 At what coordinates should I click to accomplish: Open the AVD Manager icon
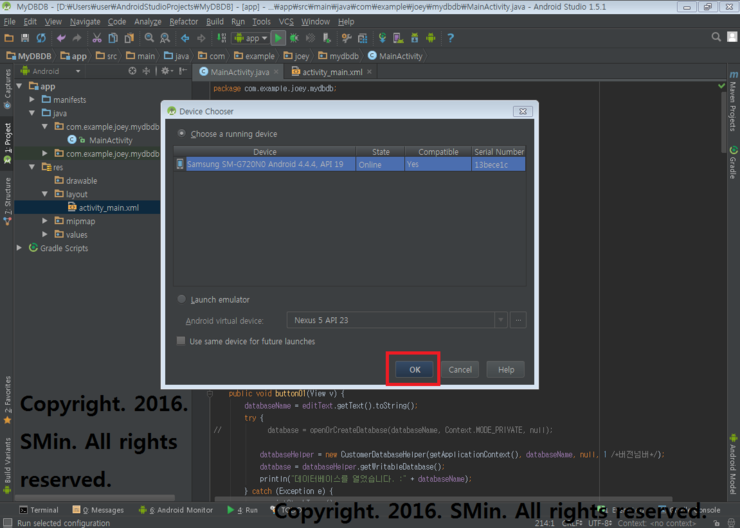(x=398, y=38)
